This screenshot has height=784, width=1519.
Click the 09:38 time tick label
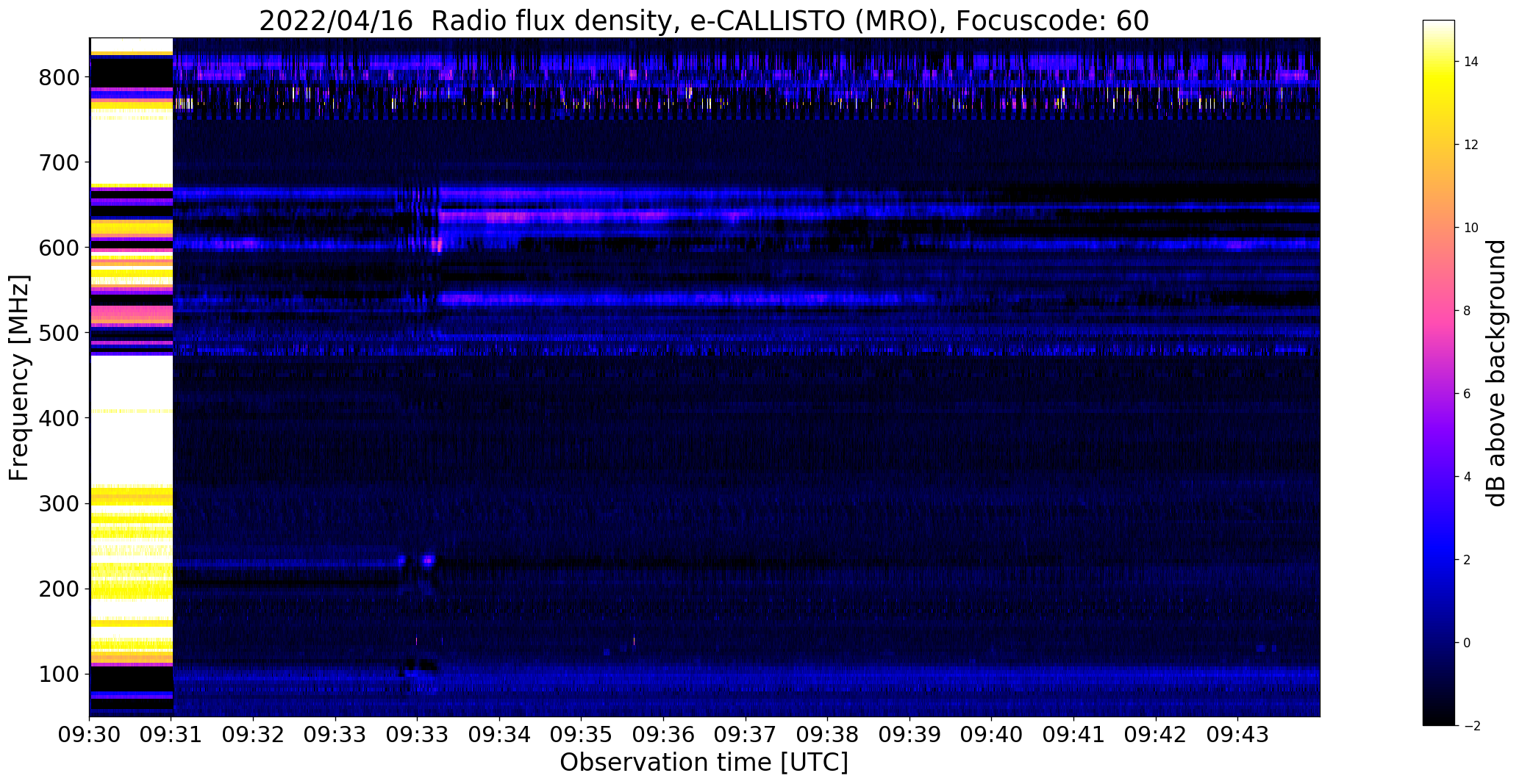[x=828, y=736]
